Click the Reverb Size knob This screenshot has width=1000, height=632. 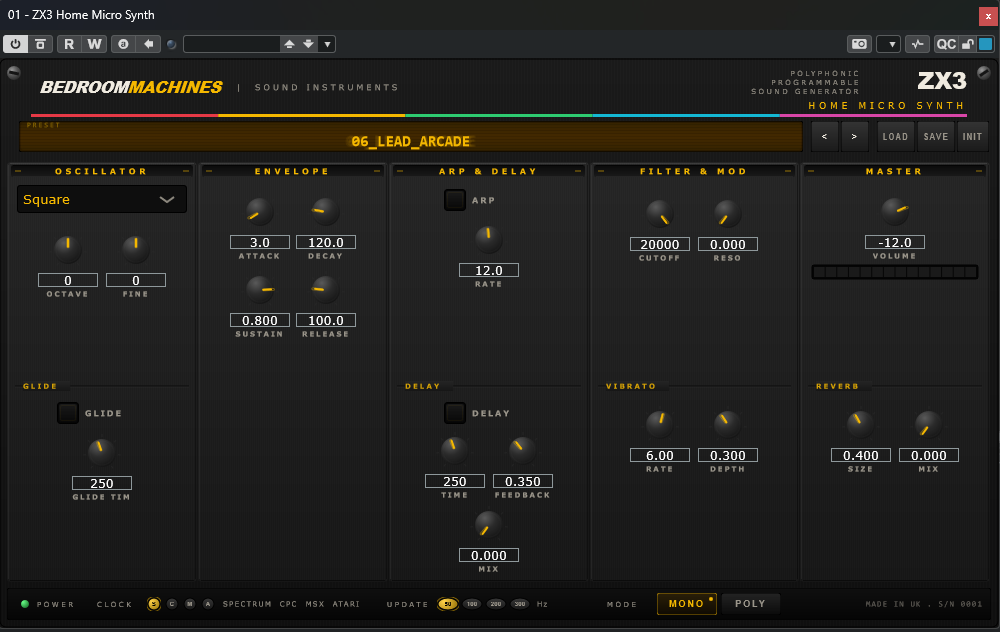(860, 424)
